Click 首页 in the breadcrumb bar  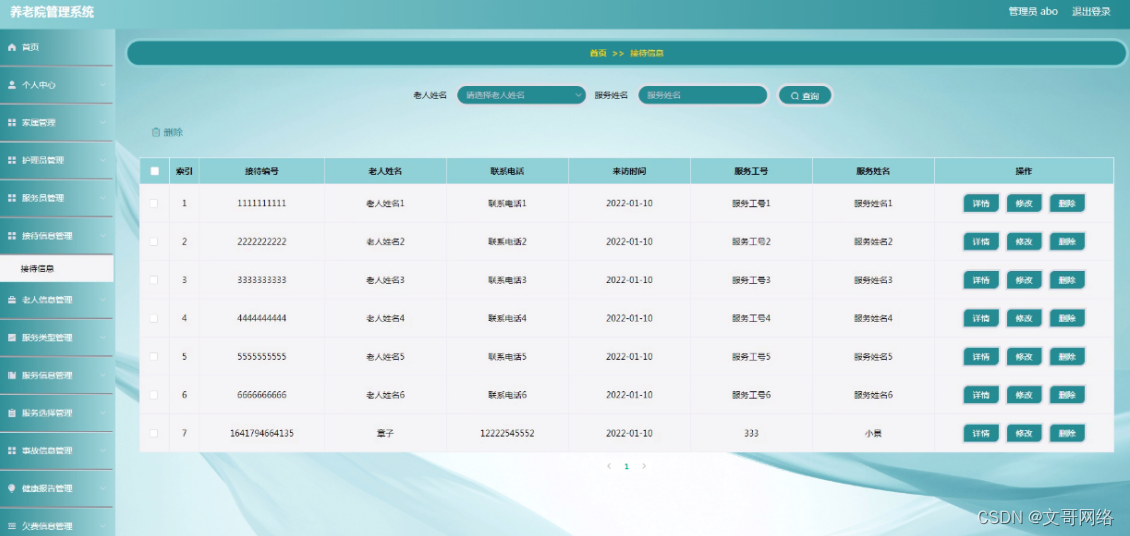click(x=598, y=53)
